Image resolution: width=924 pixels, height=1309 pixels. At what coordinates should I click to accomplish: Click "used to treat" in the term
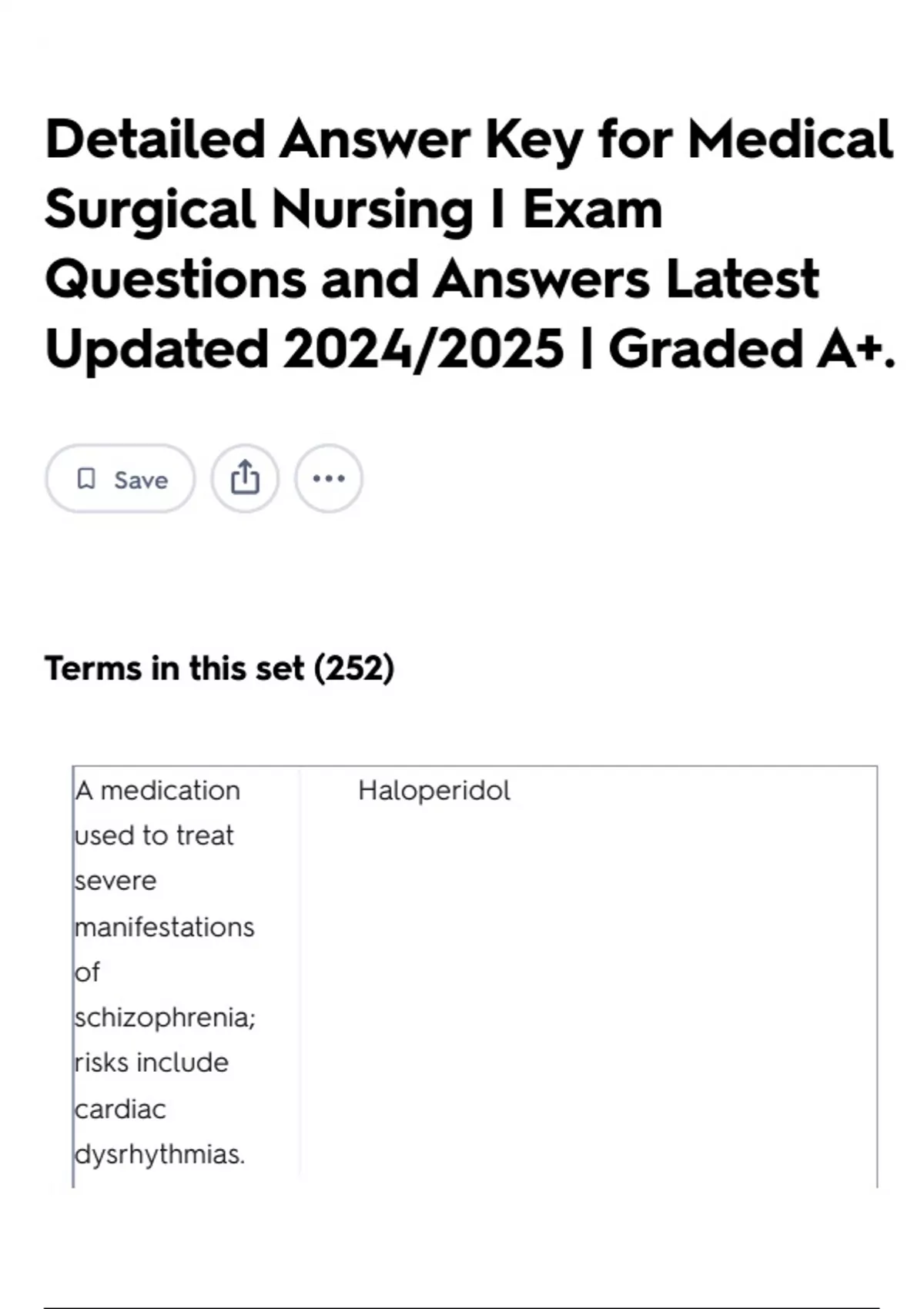tap(154, 836)
